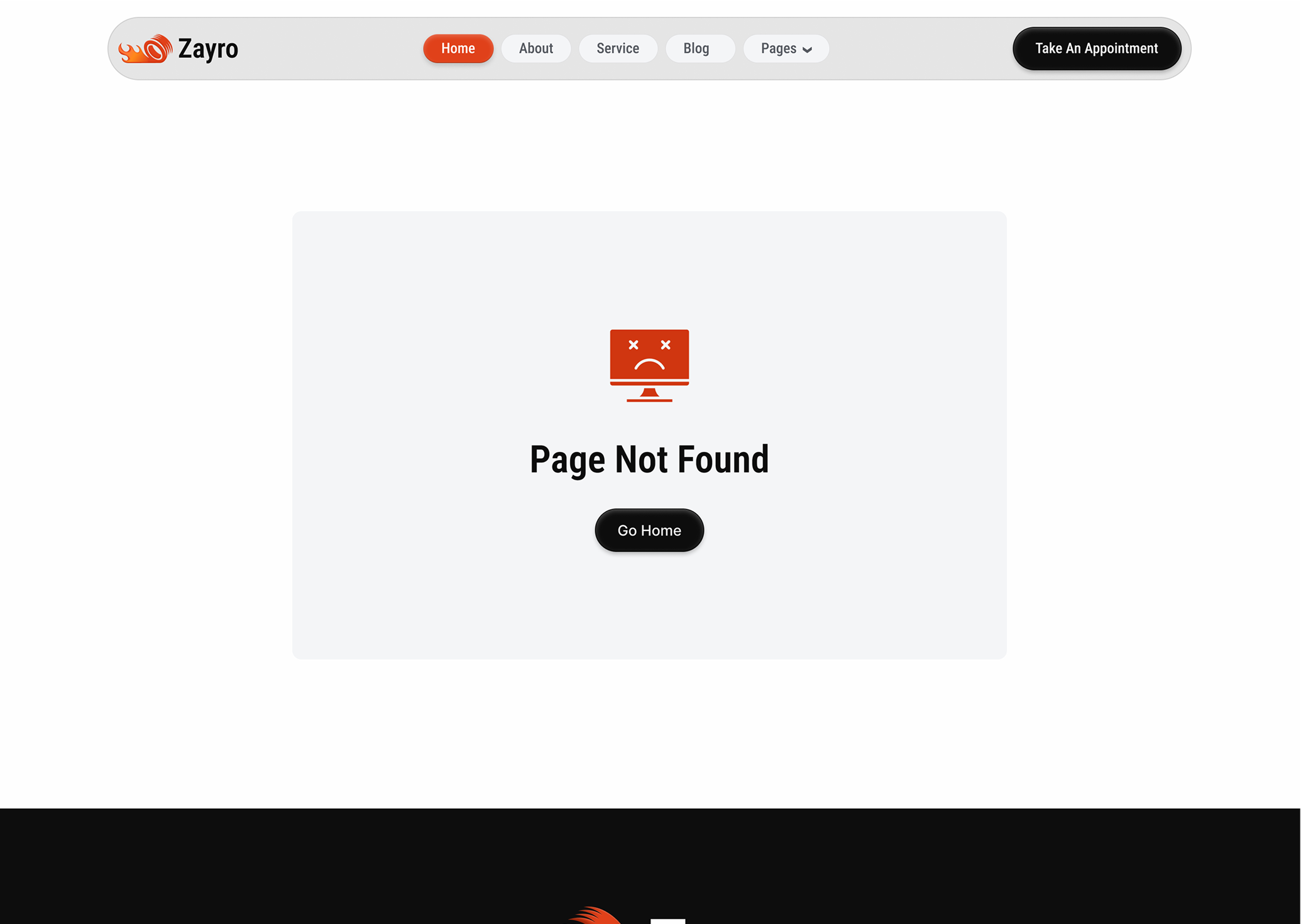
Task: Click the Page Not Found heading
Action: point(649,459)
